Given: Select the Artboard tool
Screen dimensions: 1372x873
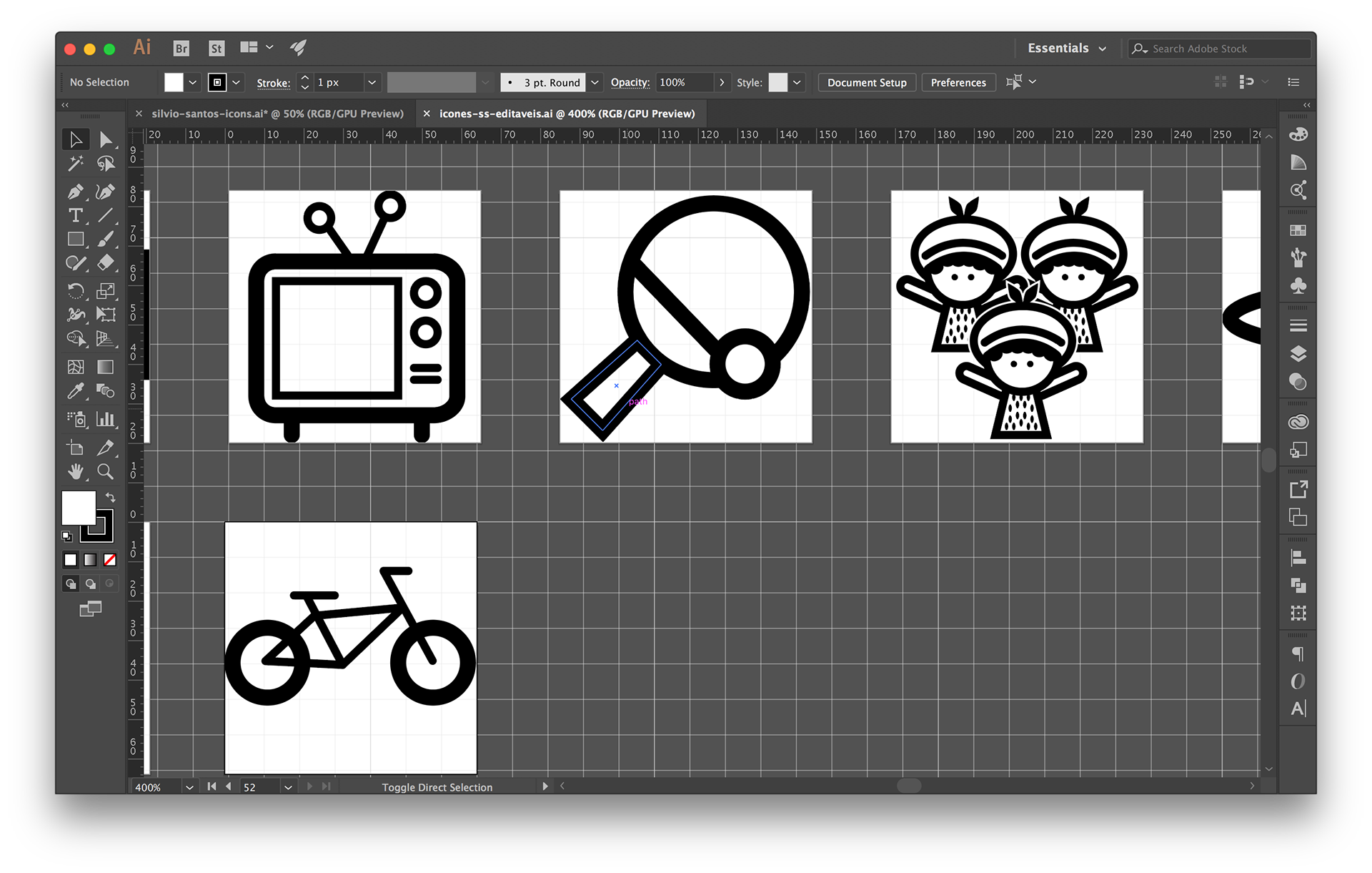Looking at the screenshot, I should 75,448.
